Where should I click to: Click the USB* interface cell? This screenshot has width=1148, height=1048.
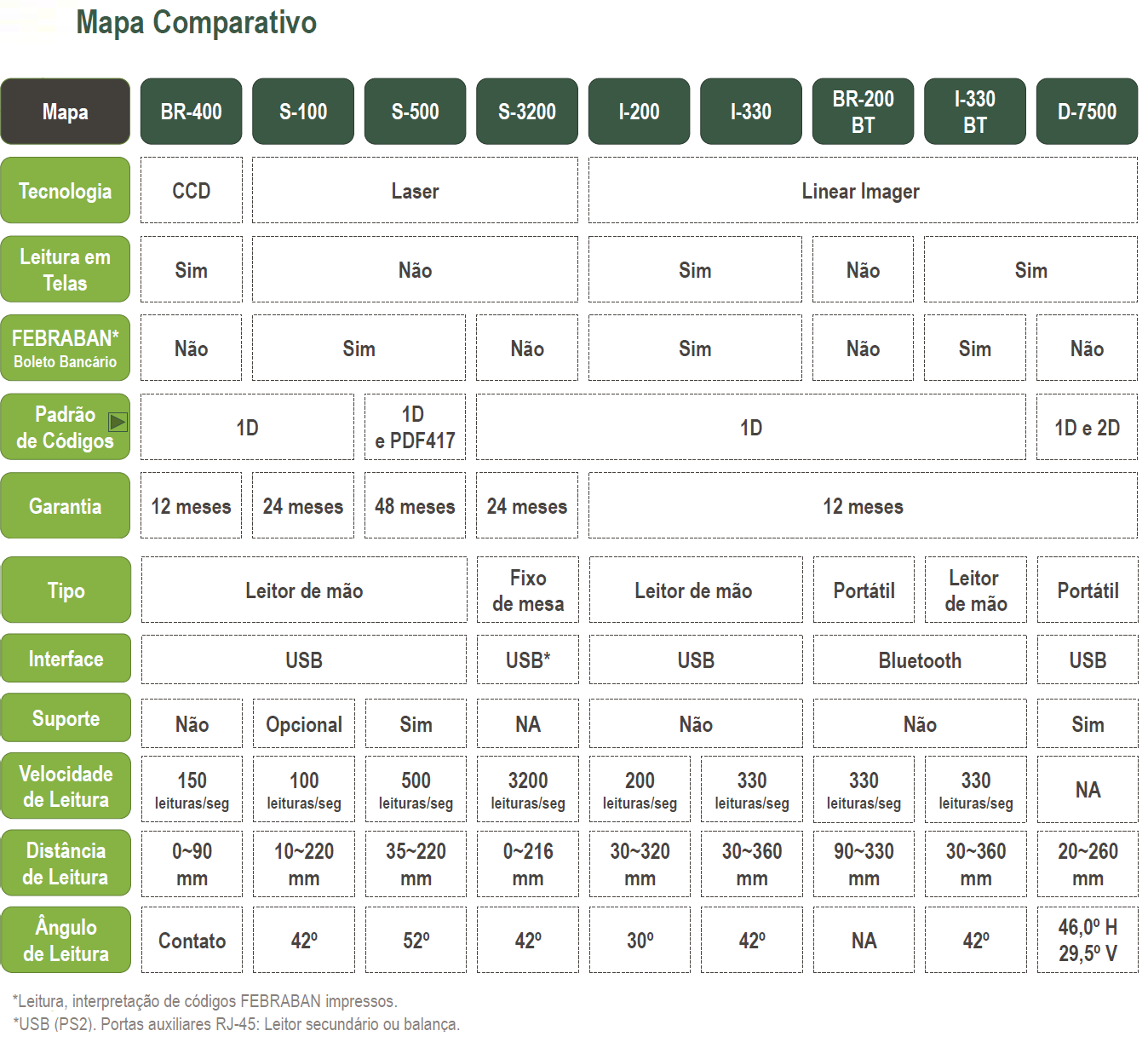point(528,659)
